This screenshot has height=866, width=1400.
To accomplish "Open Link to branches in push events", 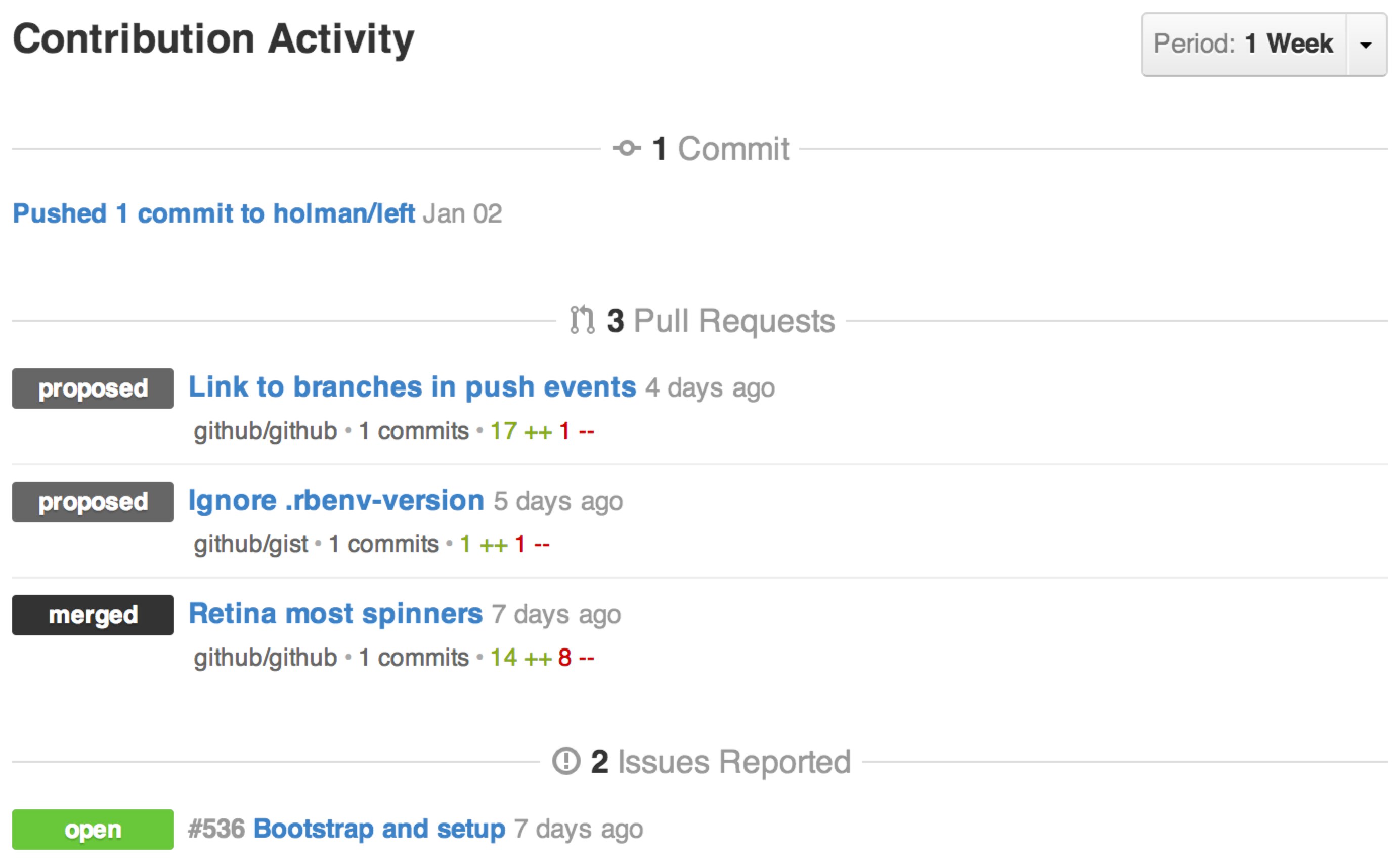I will [412, 387].
